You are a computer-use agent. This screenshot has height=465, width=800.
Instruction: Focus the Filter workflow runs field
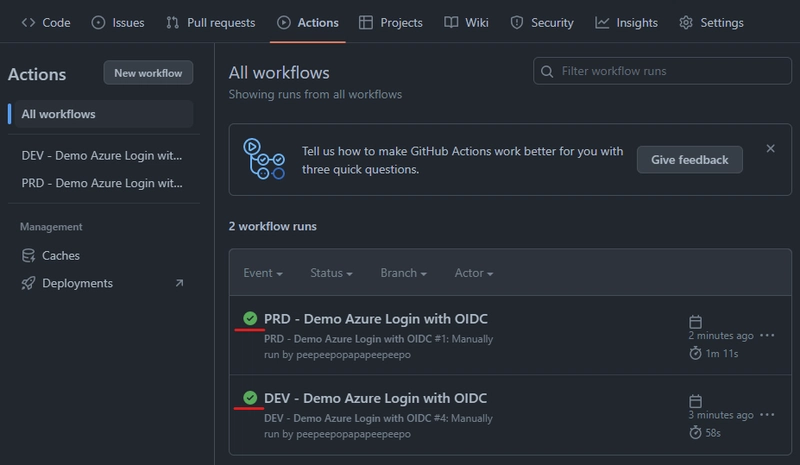[662, 71]
